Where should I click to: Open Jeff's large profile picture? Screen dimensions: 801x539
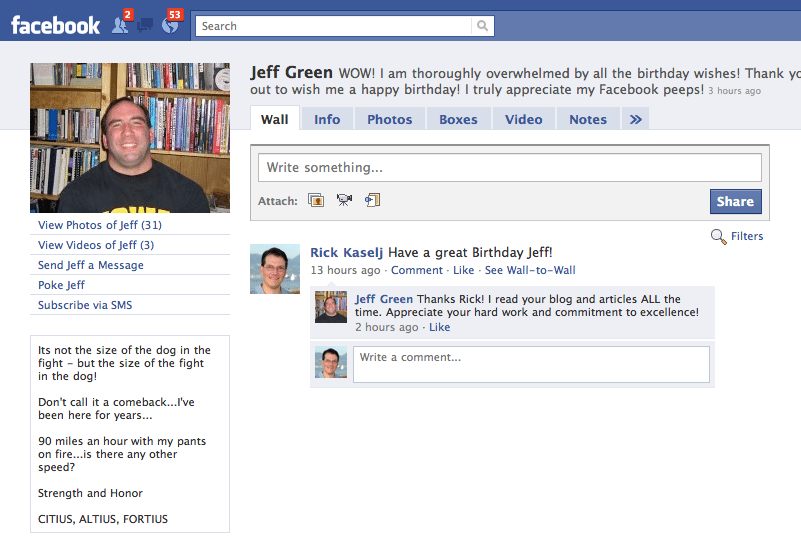(130, 137)
